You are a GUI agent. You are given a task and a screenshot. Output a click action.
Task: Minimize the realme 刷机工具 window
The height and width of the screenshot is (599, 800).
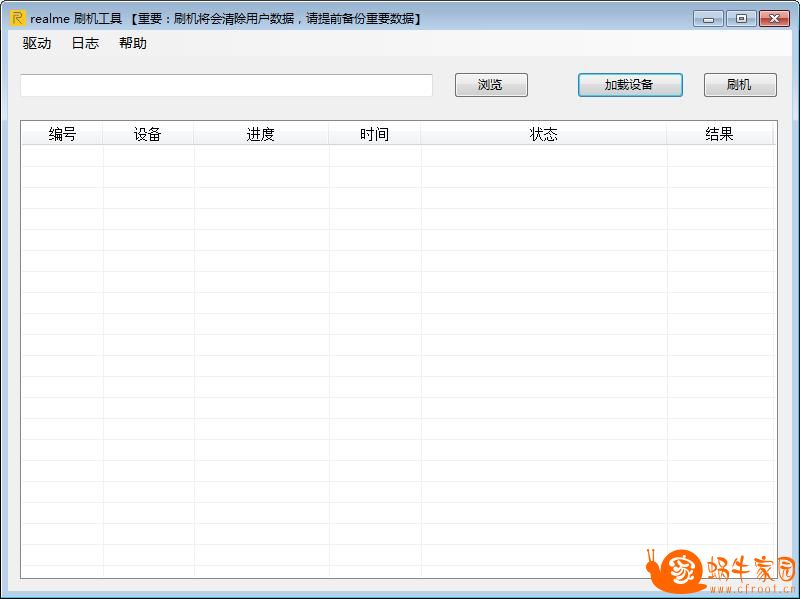708,19
